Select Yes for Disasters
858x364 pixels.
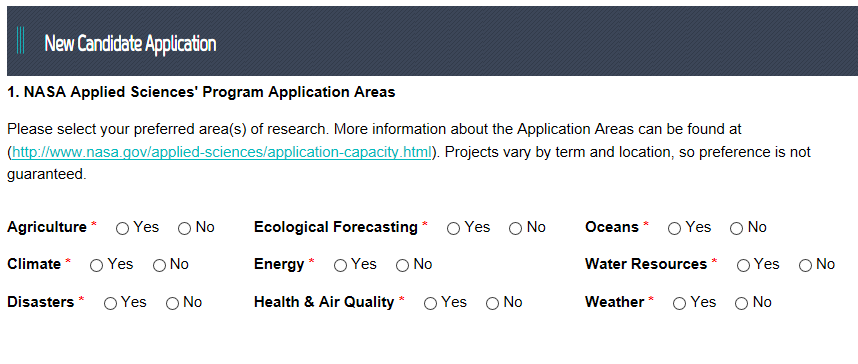(x=110, y=304)
